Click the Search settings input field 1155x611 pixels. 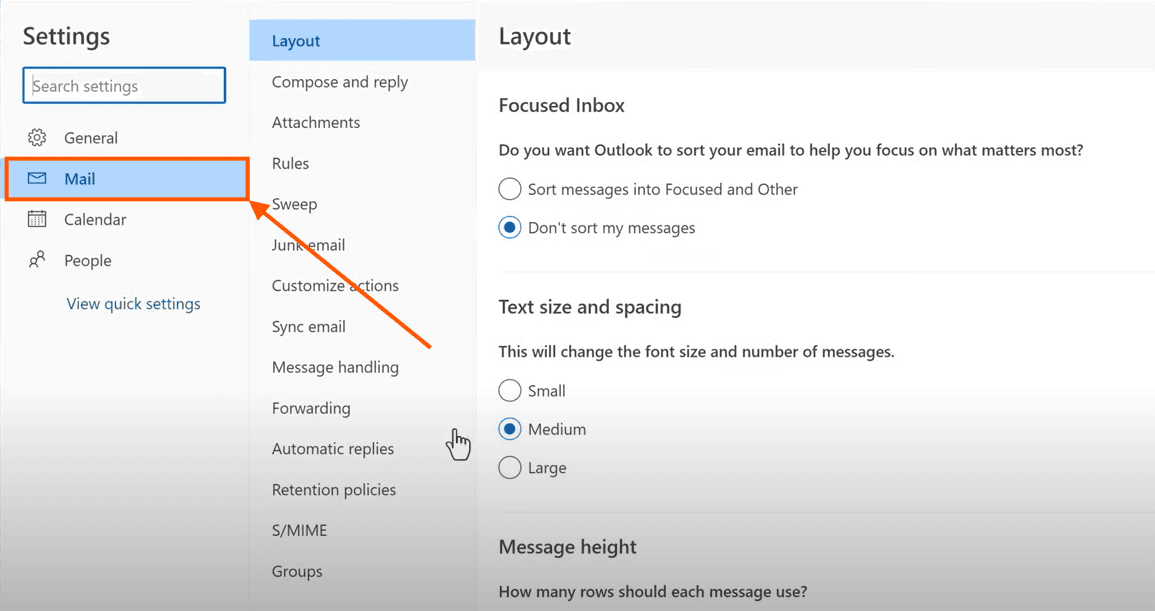point(123,85)
